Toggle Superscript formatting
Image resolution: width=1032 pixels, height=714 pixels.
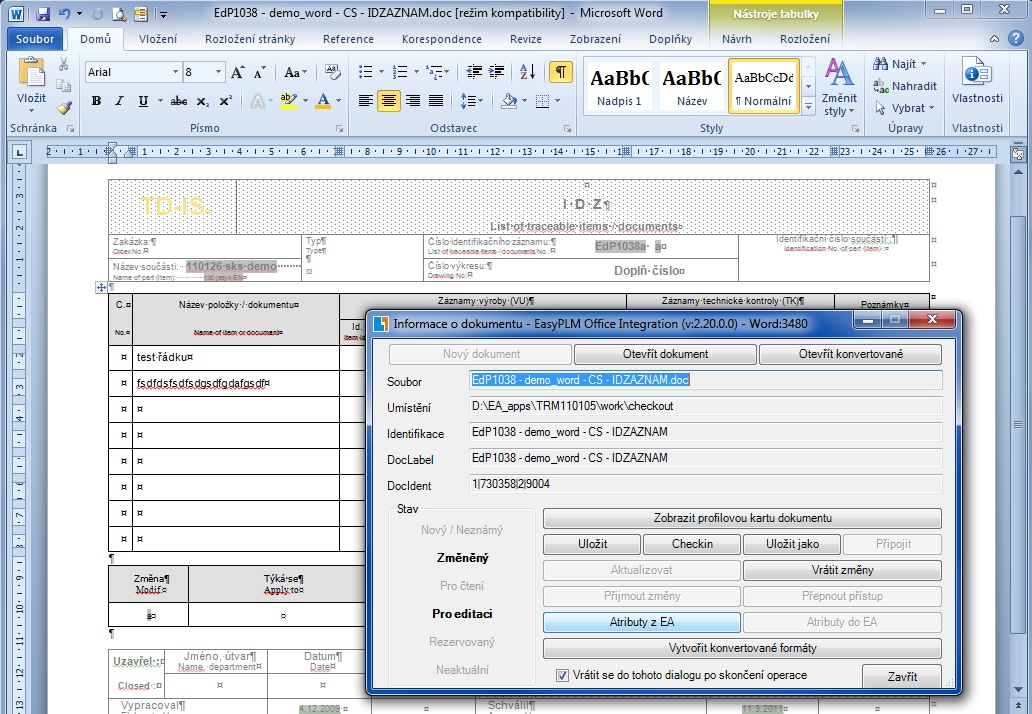coord(225,101)
